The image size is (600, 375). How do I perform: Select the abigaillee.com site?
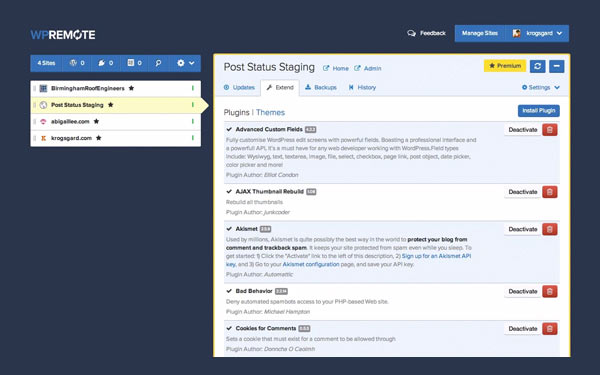click(x=116, y=122)
